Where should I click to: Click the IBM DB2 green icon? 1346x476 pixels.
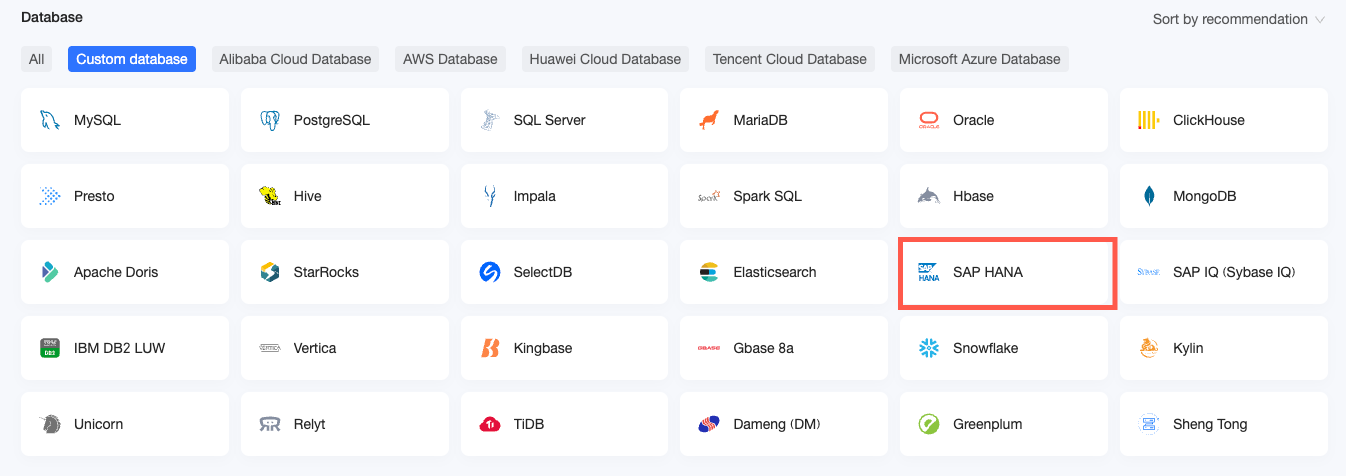pos(49,348)
